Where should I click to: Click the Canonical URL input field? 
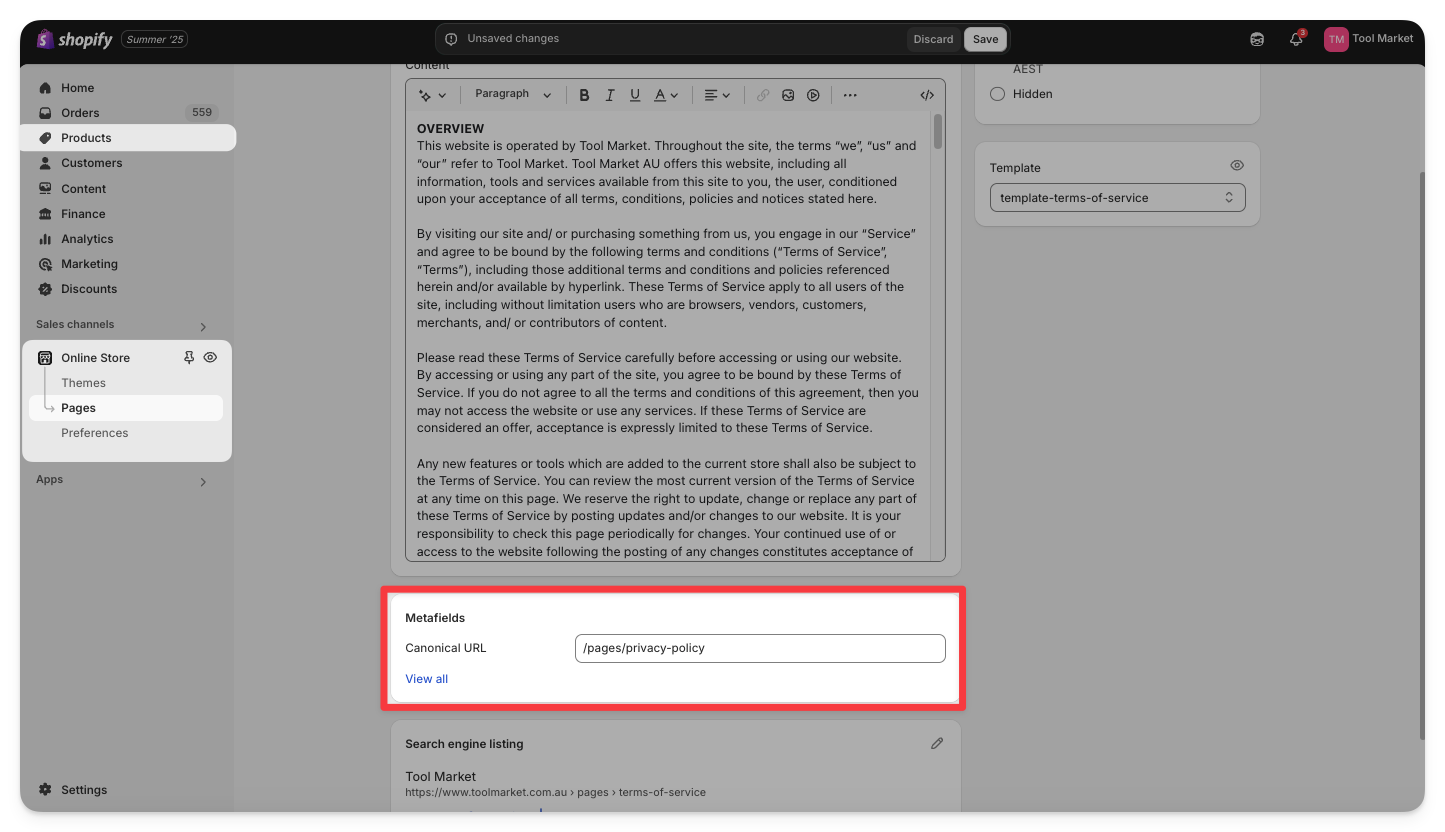point(760,648)
